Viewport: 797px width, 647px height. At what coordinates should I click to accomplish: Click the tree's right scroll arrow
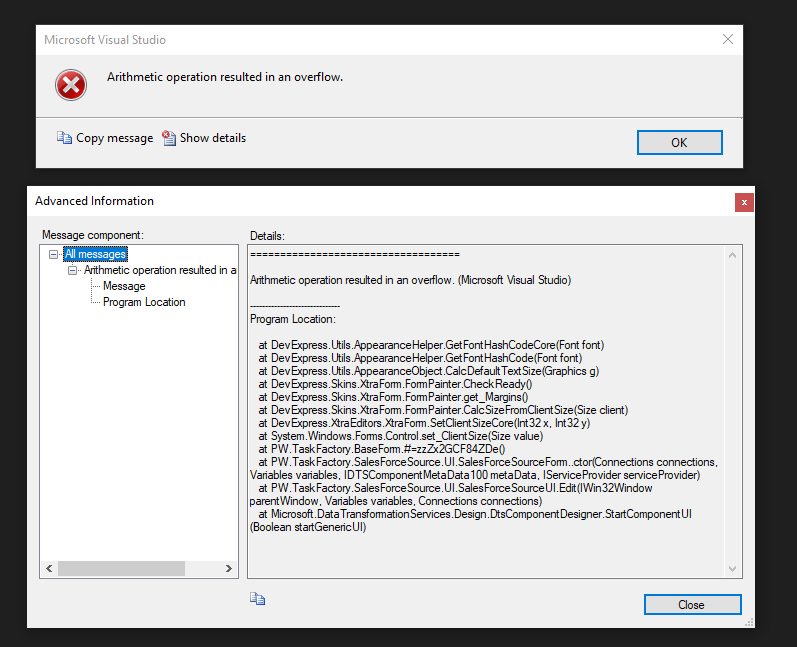pyautogui.click(x=229, y=568)
